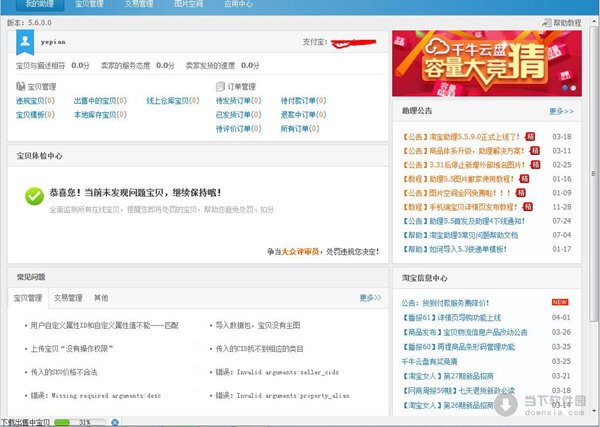Open 所有订单(0) link

coord(300,129)
